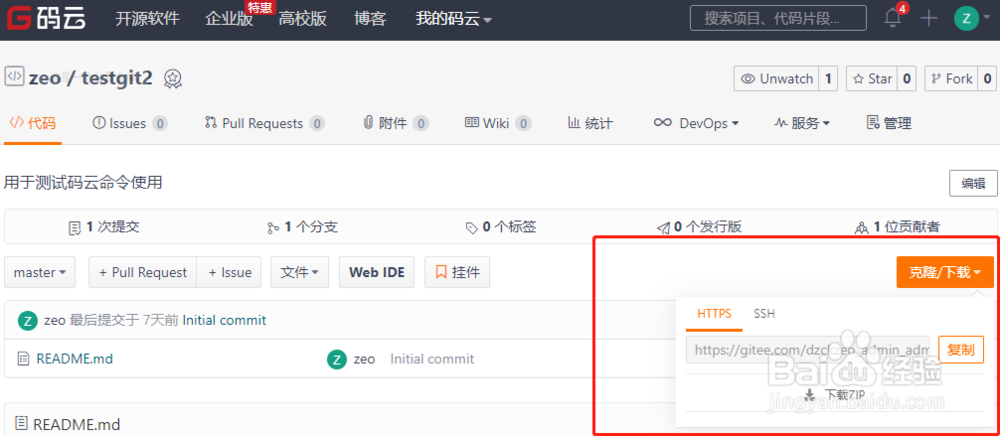1000x436 pixels.
Task: Click the 1 位贡献者 contributors stat
Action: click(x=897, y=227)
